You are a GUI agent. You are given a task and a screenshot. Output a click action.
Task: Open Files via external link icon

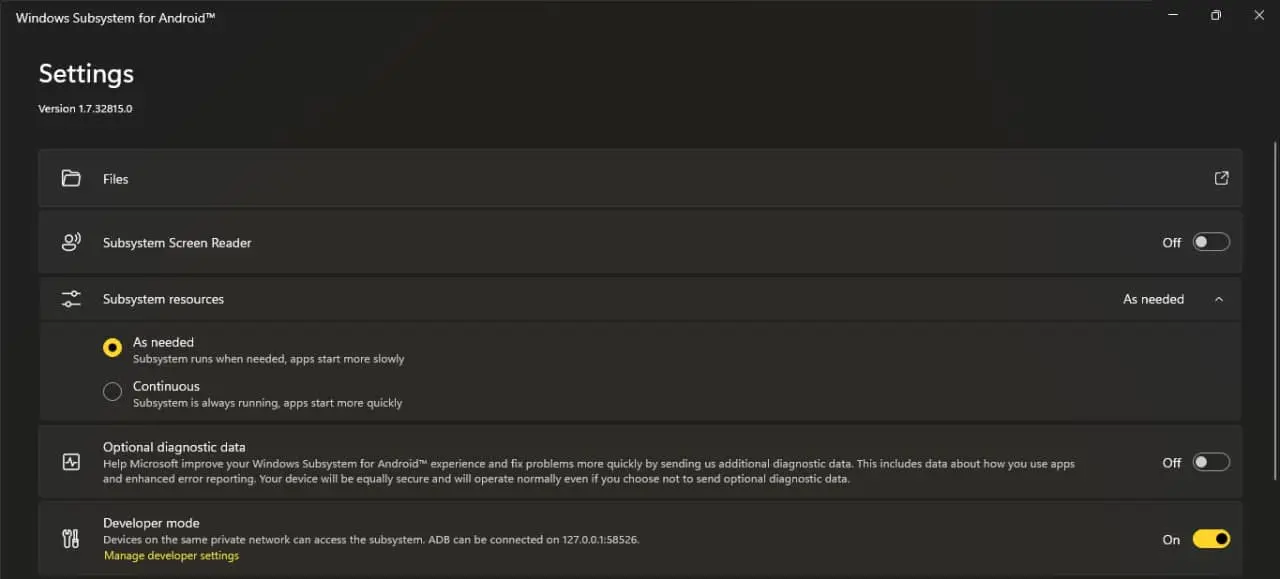[1221, 178]
